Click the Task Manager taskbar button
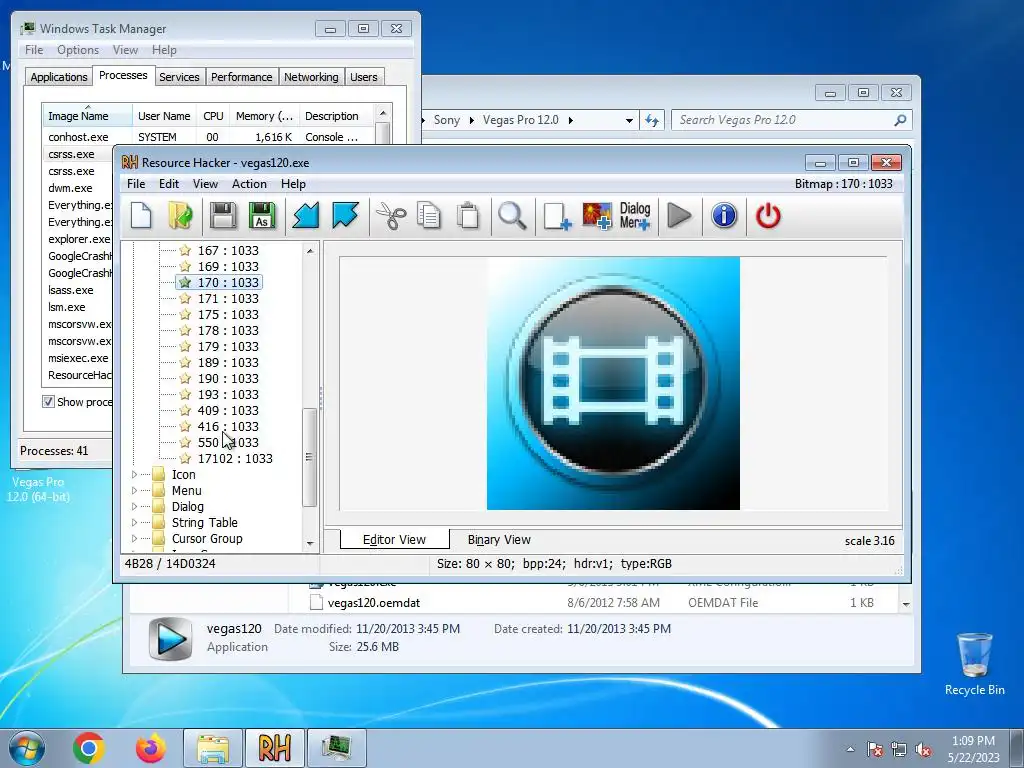 pyautogui.click(x=336, y=748)
